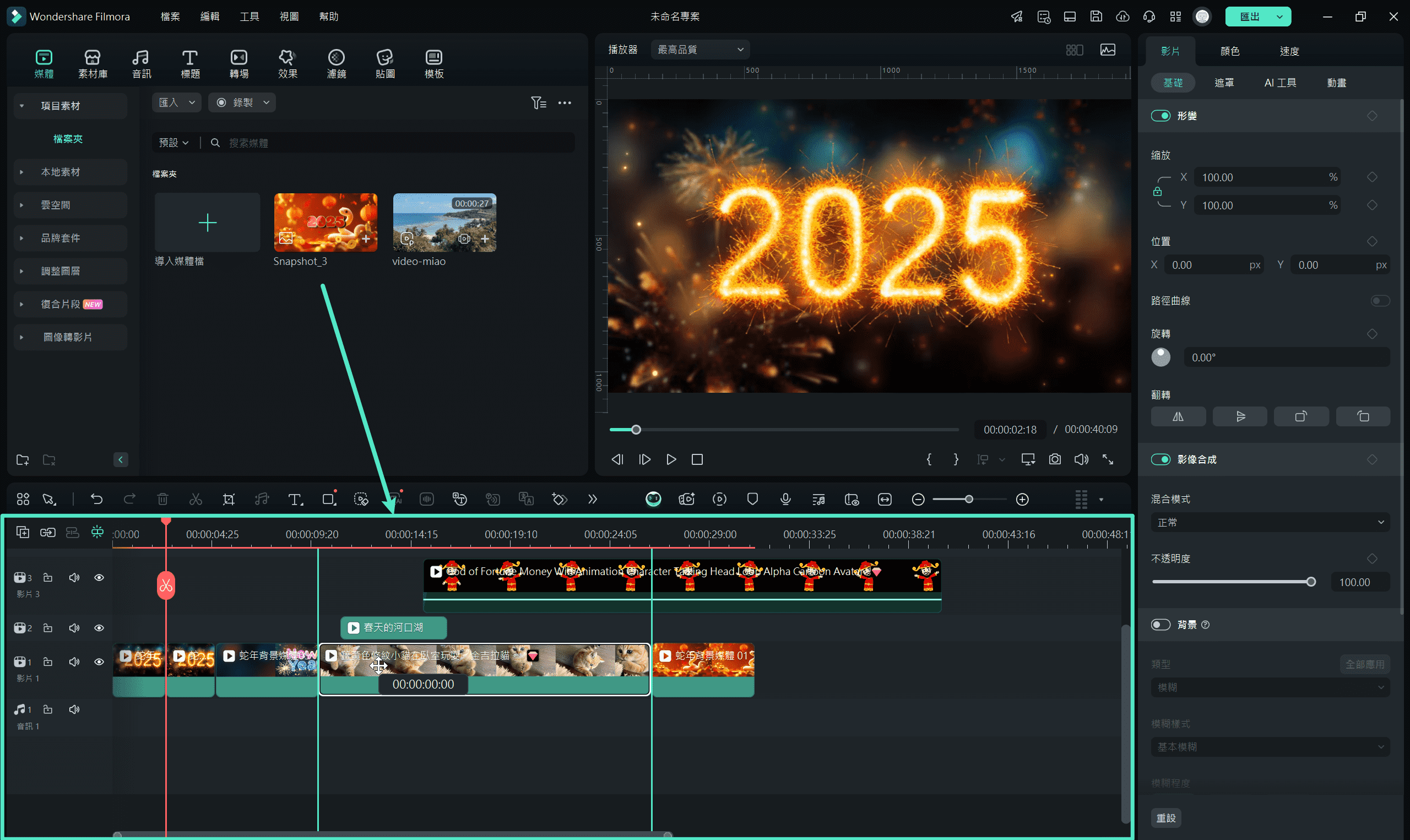Click the 匯出 export button
This screenshot has height=840, width=1410.
point(1249,17)
